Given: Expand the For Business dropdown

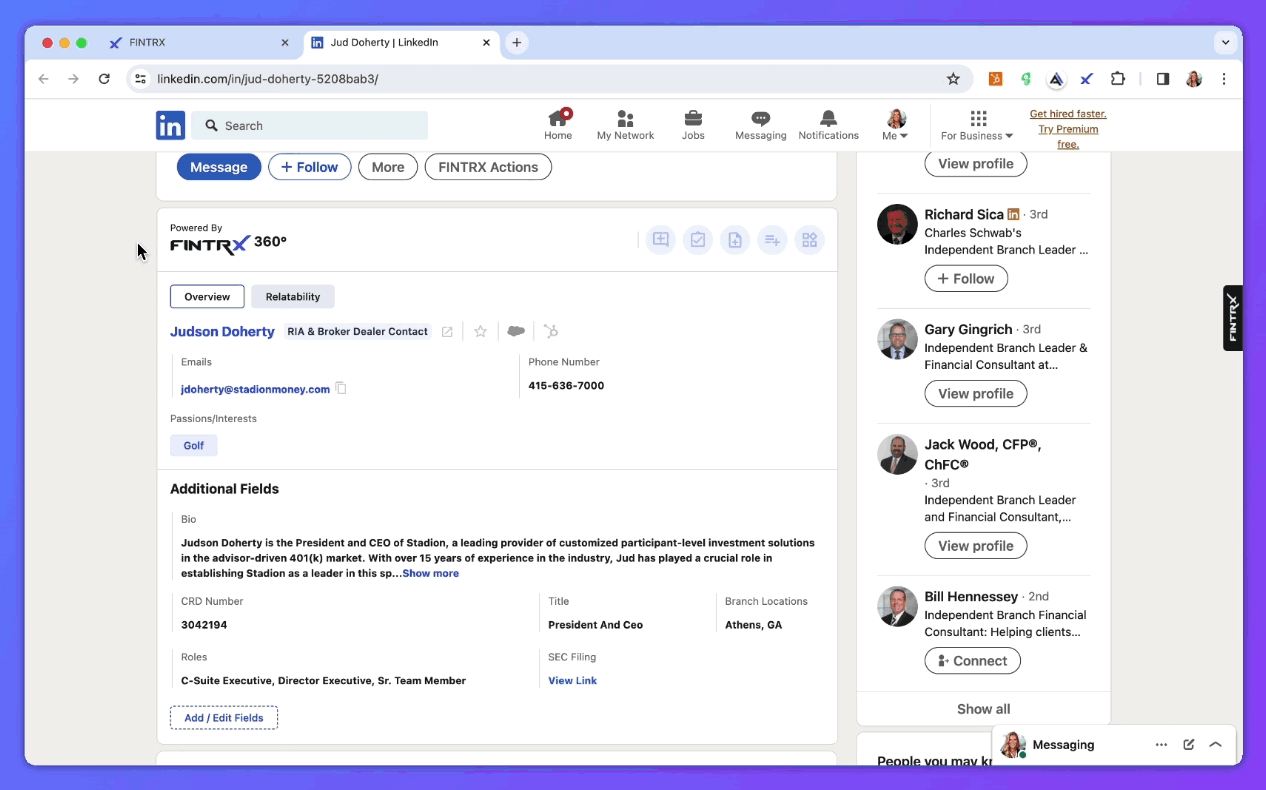Looking at the screenshot, I should point(977,125).
